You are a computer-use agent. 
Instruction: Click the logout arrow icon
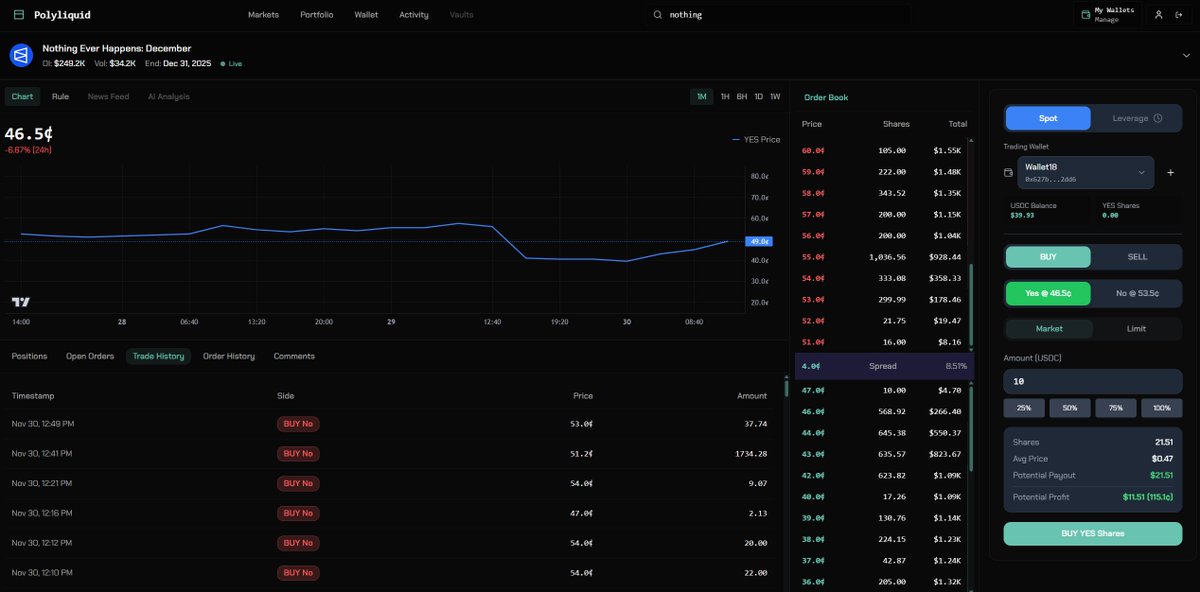[x=1181, y=15]
